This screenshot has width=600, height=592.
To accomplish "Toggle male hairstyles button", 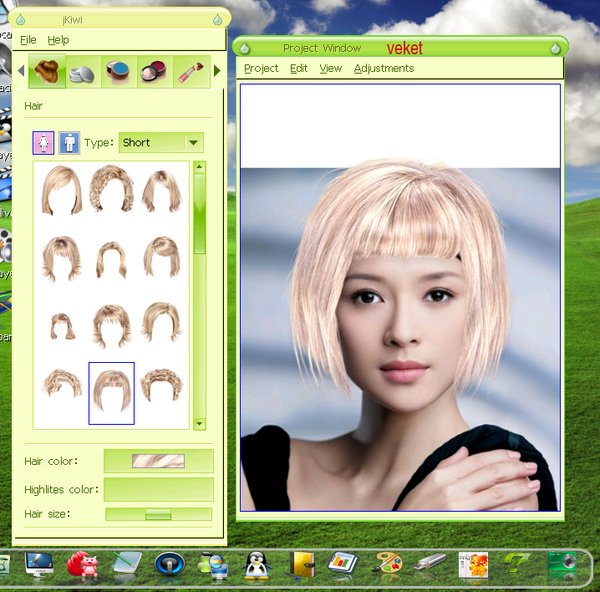I will [x=69, y=143].
